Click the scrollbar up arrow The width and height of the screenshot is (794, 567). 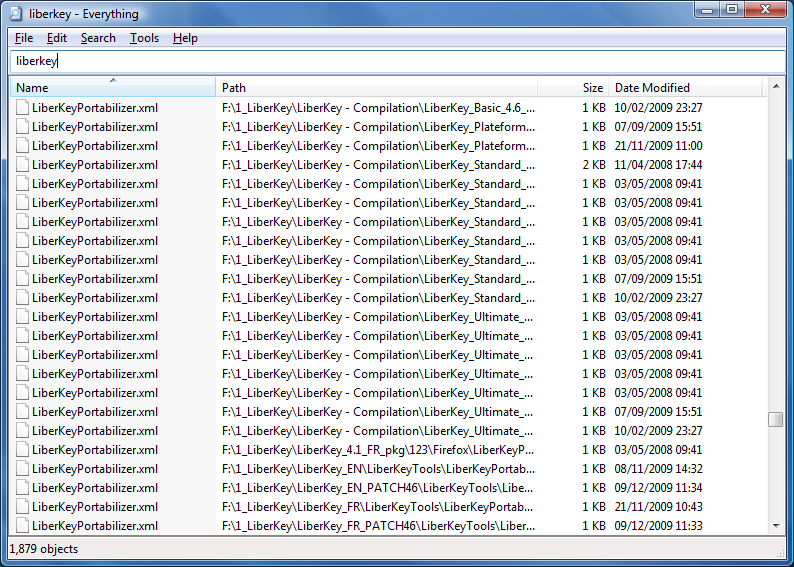tap(776, 87)
